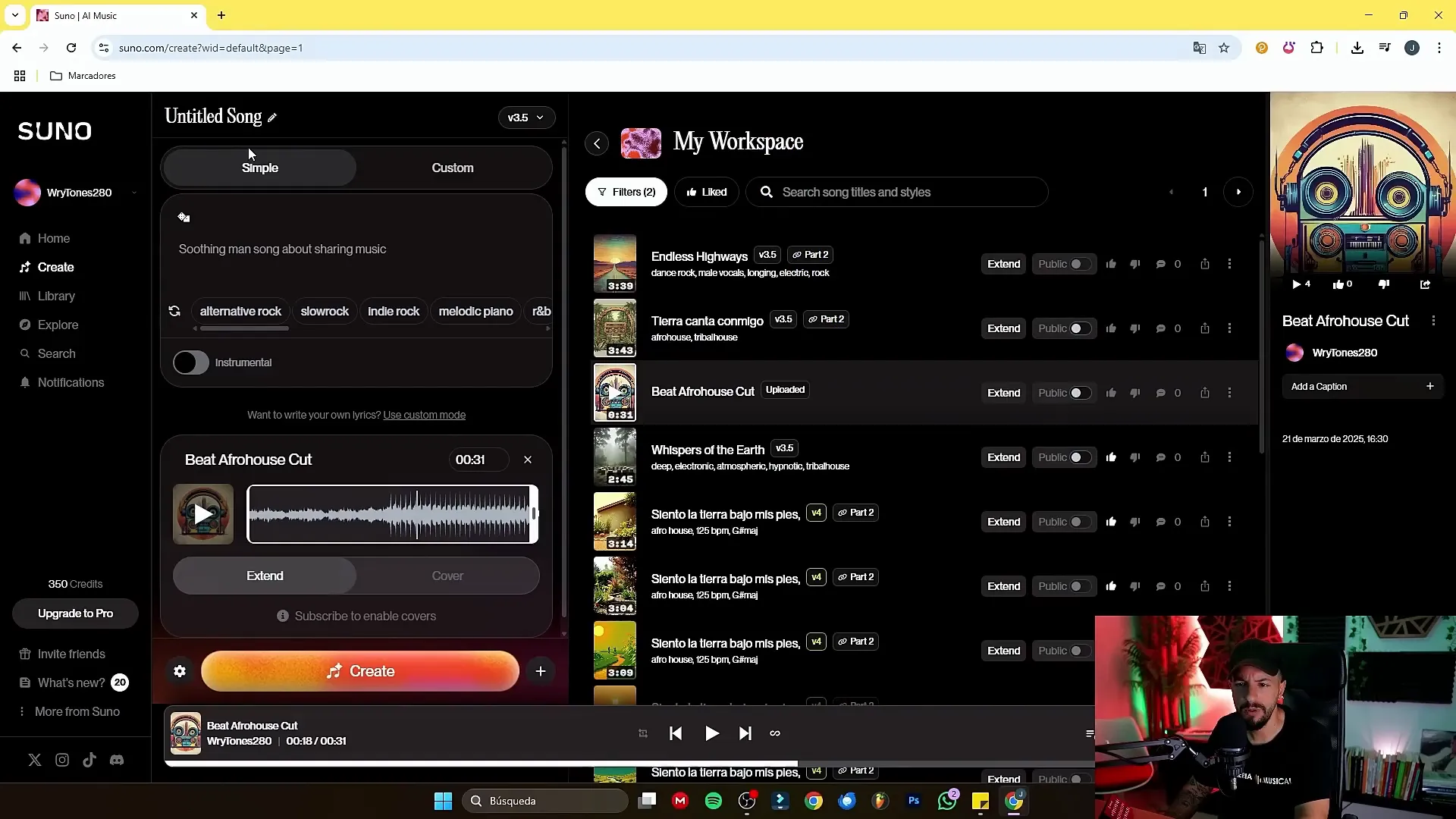Open Suno's Discord link
The image size is (1456, 819).
(117, 760)
